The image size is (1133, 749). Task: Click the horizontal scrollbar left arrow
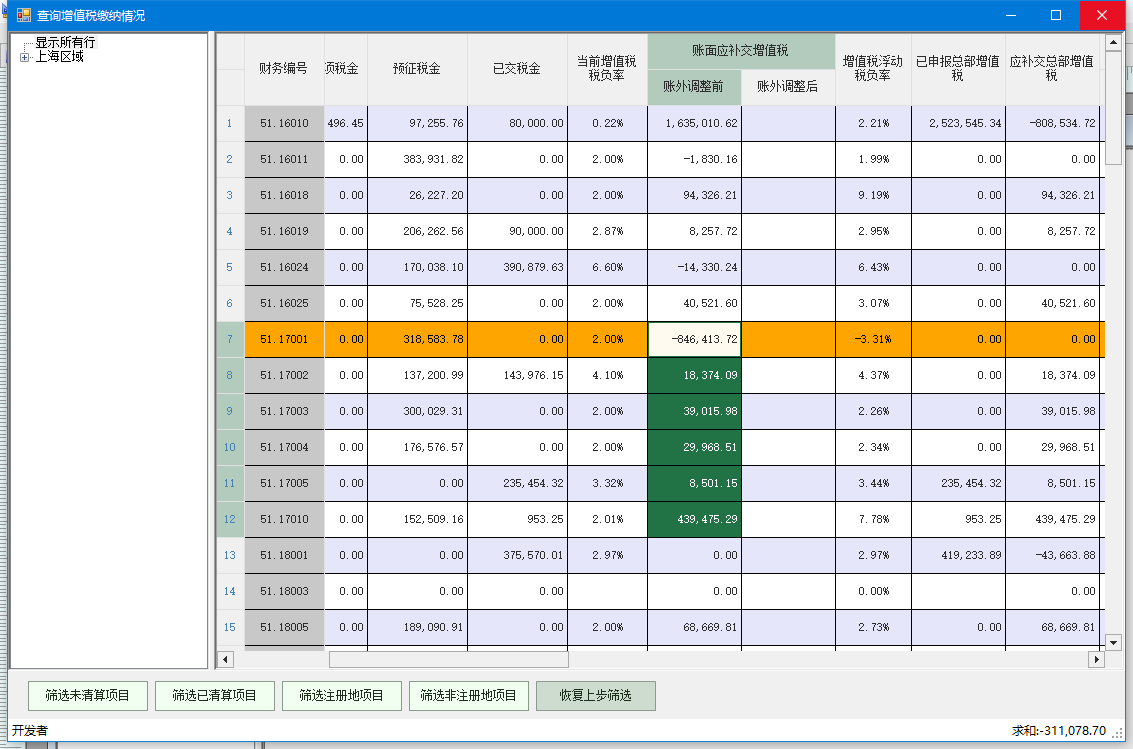tap(225, 659)
